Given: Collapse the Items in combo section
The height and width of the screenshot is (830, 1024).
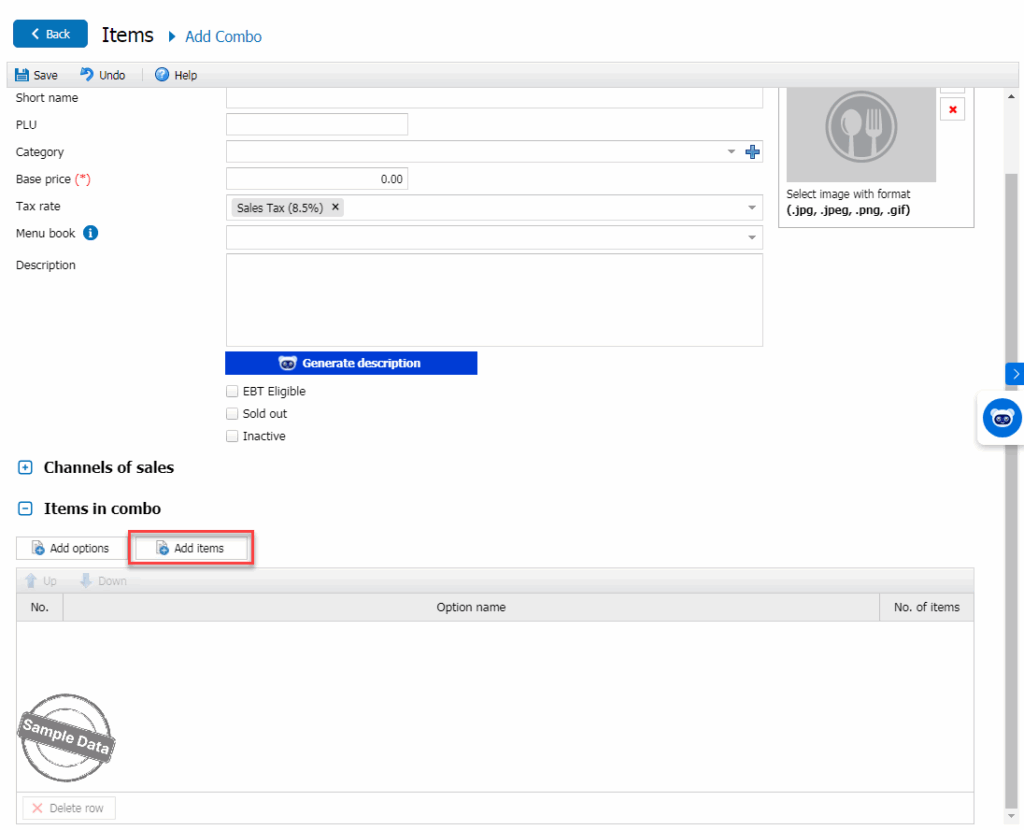Looking at the screenshot, I should pyautogui.click(x=26, y=509).
